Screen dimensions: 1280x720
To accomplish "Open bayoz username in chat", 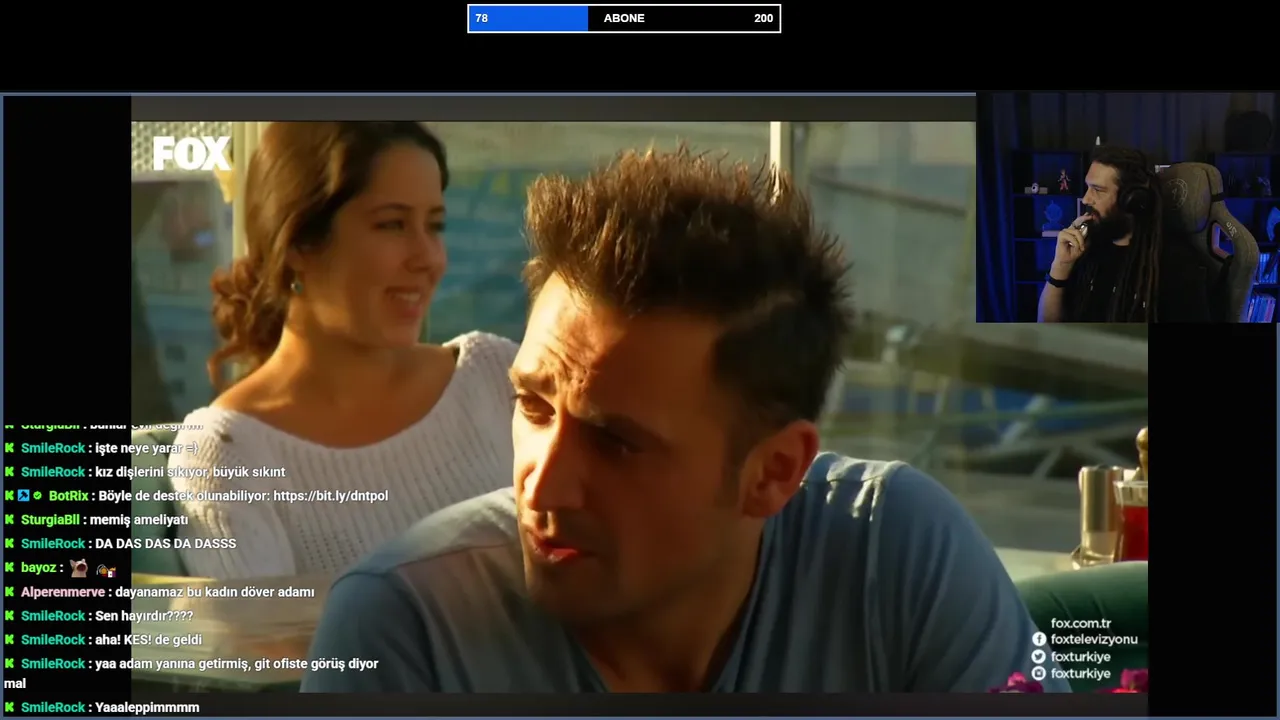I will [39, 568].
